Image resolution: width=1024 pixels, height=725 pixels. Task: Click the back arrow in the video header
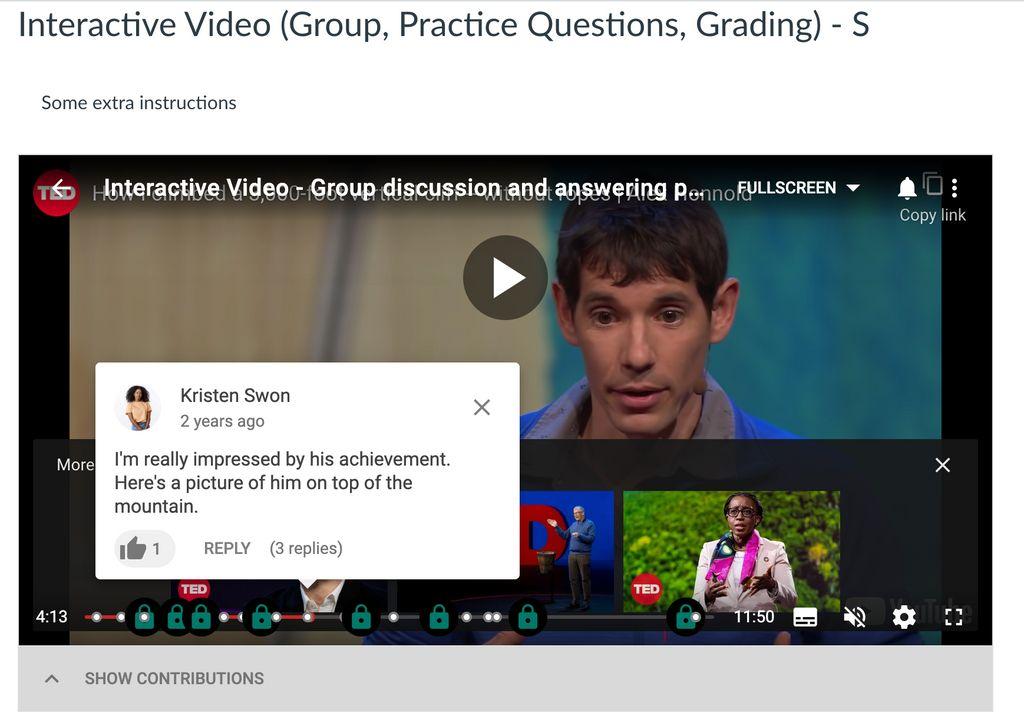[x=61, y=189]
